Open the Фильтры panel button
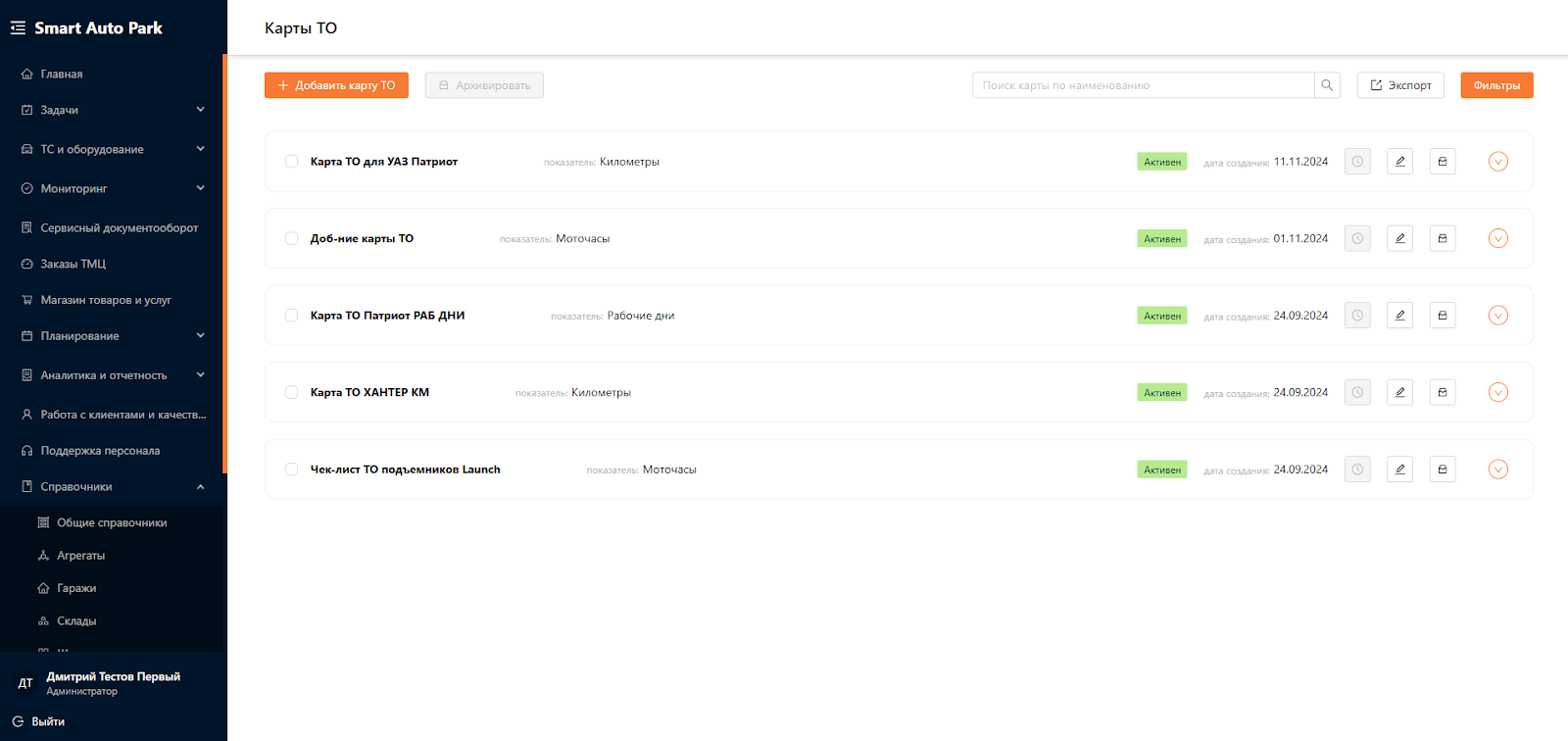The width and height of the screenshot is (1568, 741). [x=1496, y=85]
